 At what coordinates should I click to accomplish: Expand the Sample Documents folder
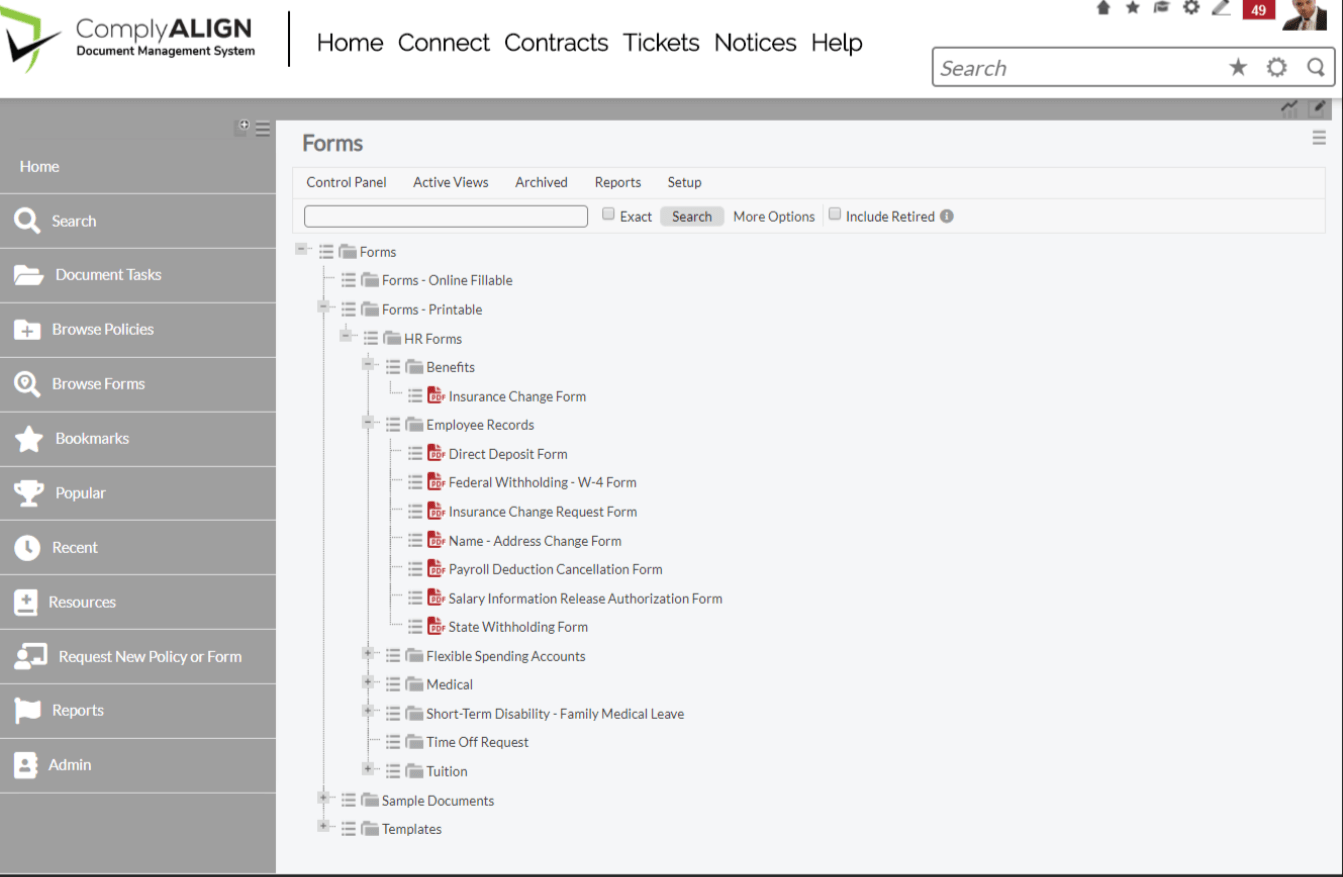click(323, 798)
